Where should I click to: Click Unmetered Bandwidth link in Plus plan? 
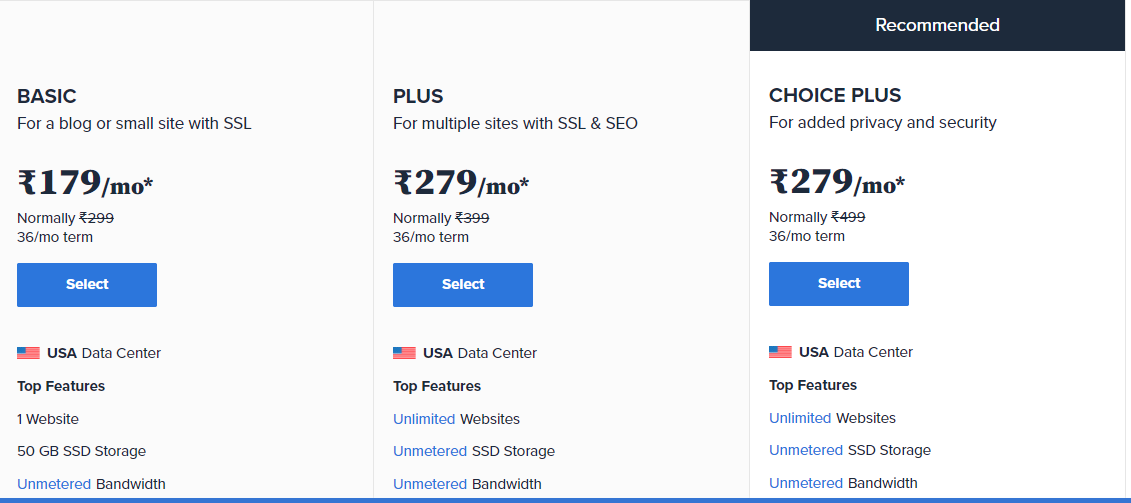(430, 484)
